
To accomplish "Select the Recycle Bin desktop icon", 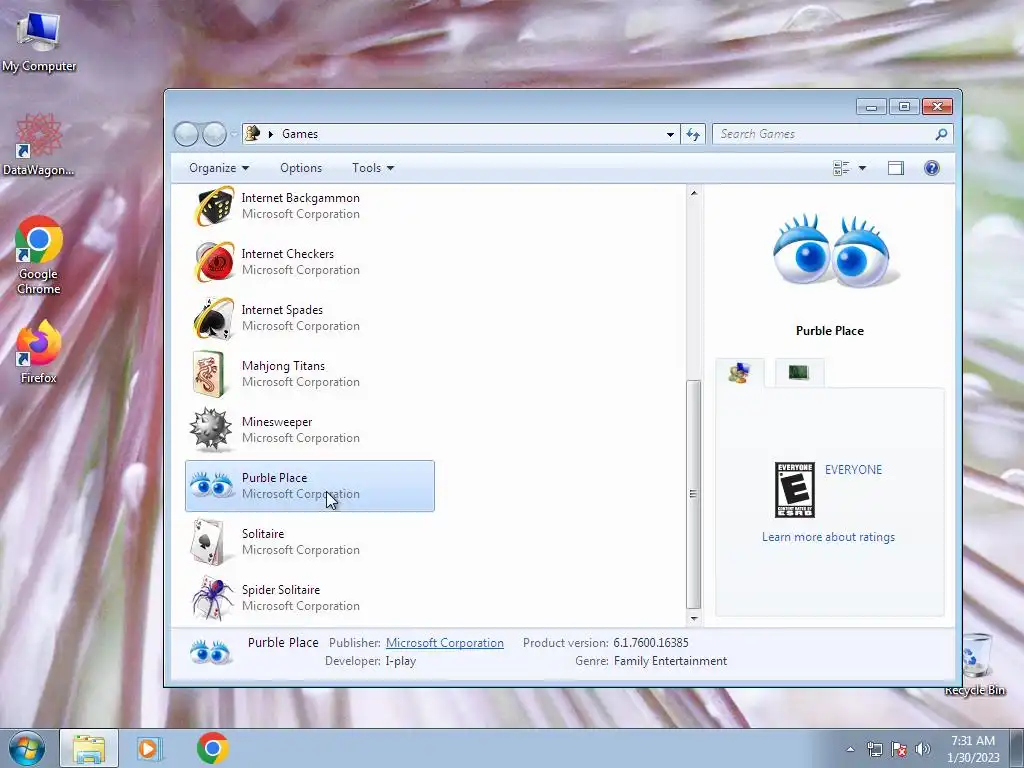I will click(x=976, y=665).
